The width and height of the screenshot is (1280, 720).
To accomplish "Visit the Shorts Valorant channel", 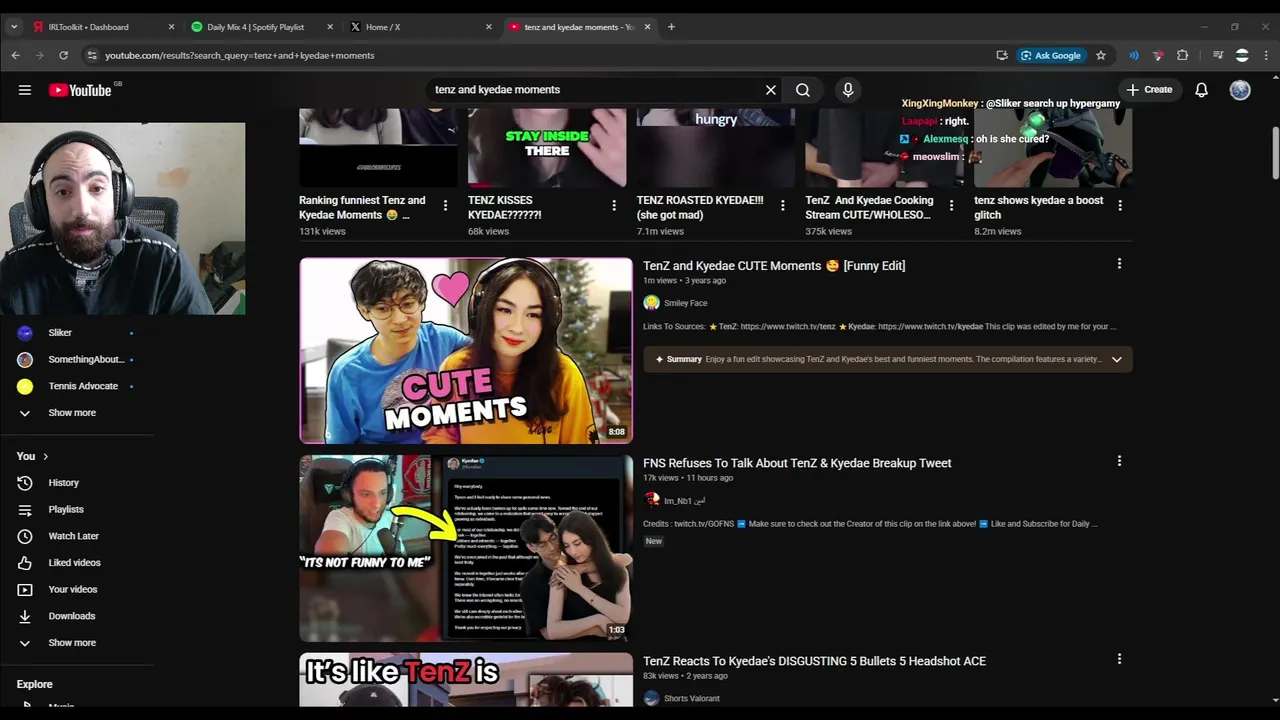I will pyautogui.click(x=692, y=699).
